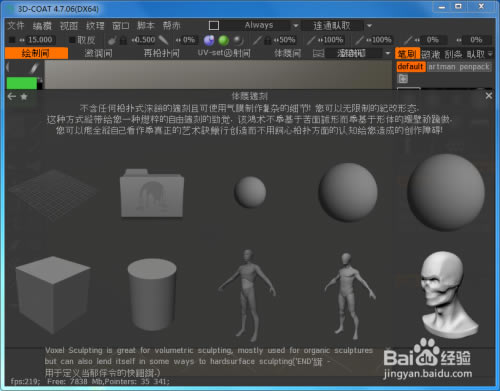This screenshot has width=500, height=391.
Task: Choose the small sphere start mesh
Action: pyautogui.click(x=250, y=192)
